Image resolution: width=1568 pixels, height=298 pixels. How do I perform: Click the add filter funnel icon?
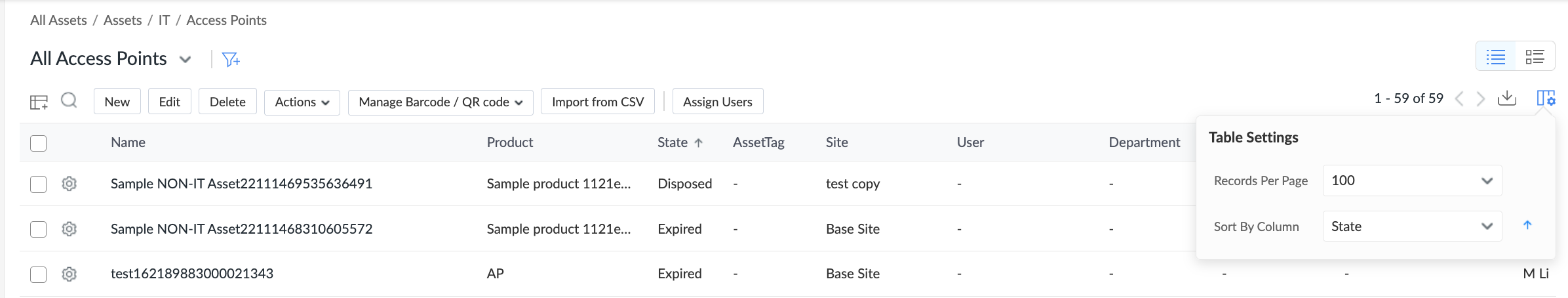coord(231,60)
